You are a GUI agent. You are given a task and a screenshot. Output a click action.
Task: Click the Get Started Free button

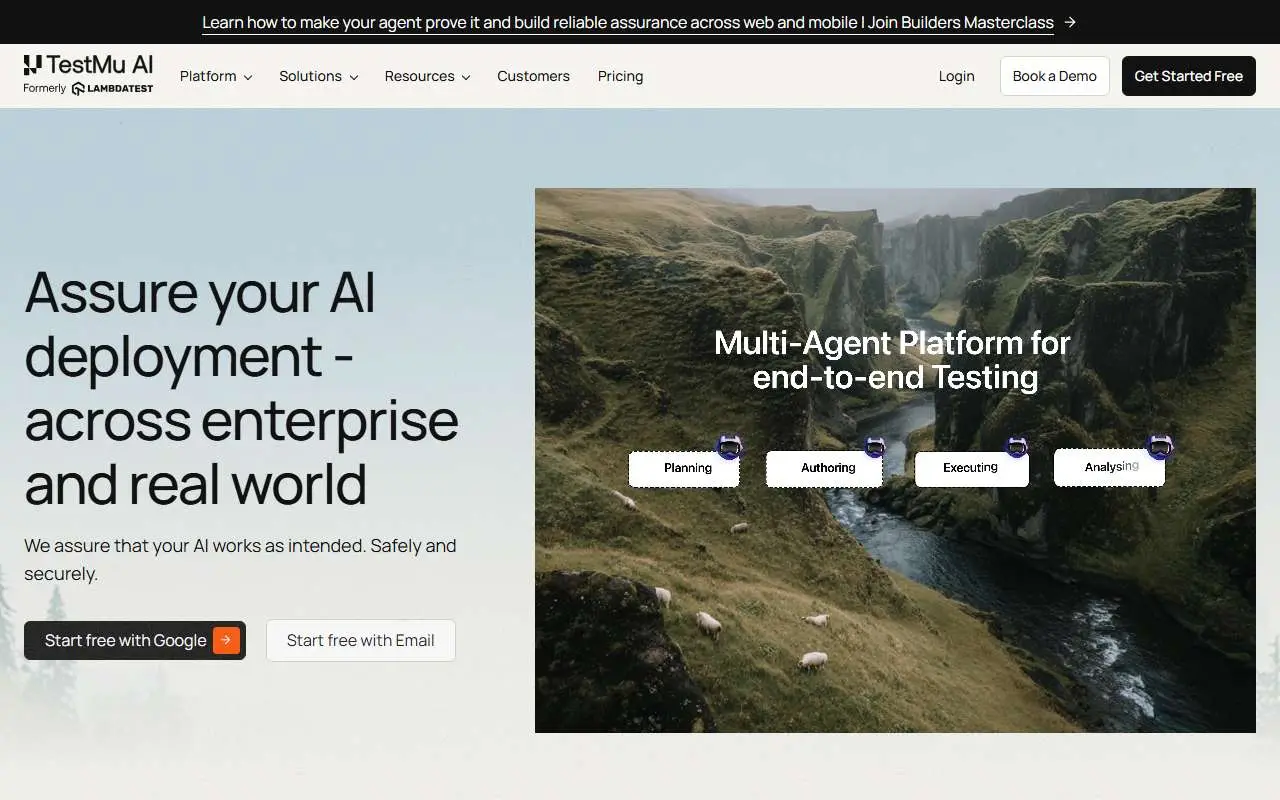point(1189,76)
